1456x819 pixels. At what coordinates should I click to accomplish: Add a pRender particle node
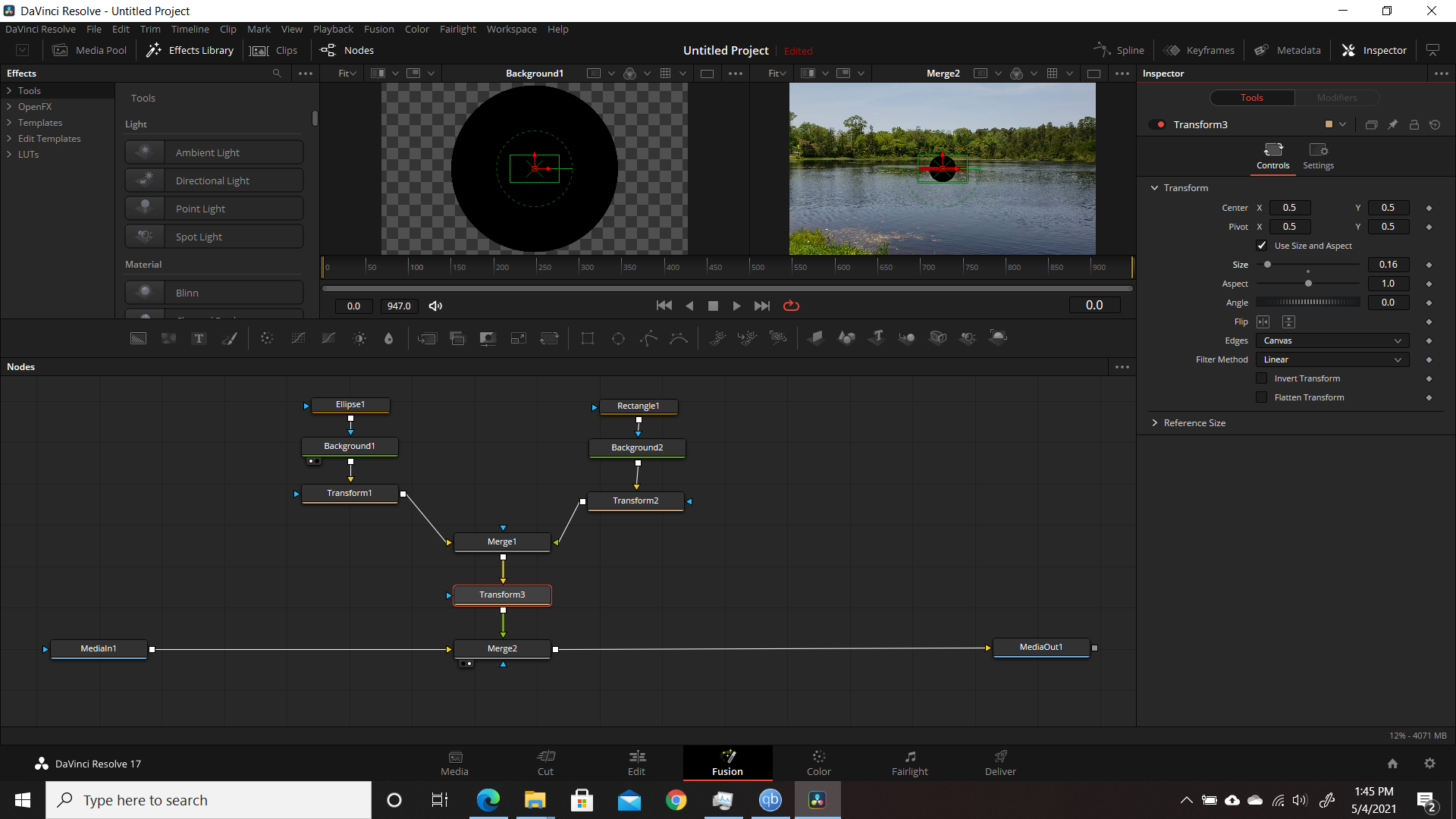click(x=778, y=338)
